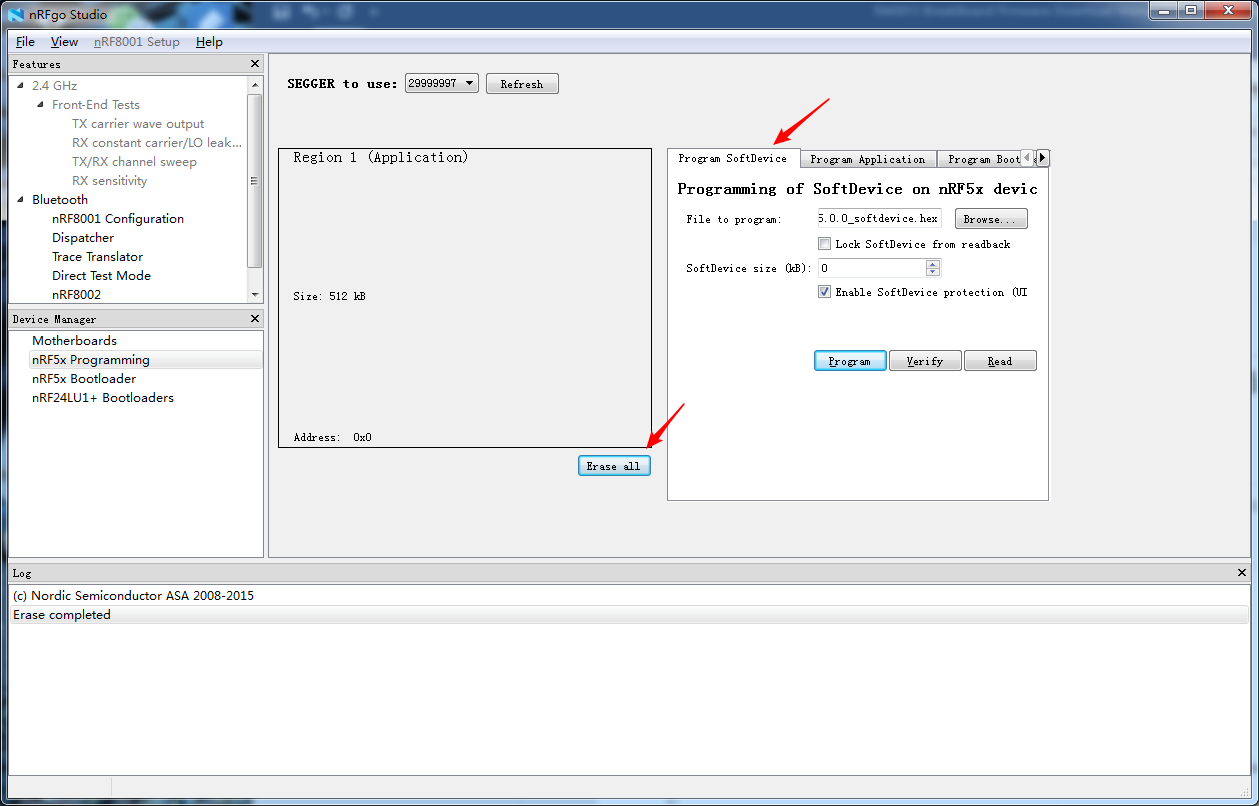The width and height of the screenshot is (1259, 806).
Task: Close the nRFgo Studio window
Action: (x=1228, y=10)
